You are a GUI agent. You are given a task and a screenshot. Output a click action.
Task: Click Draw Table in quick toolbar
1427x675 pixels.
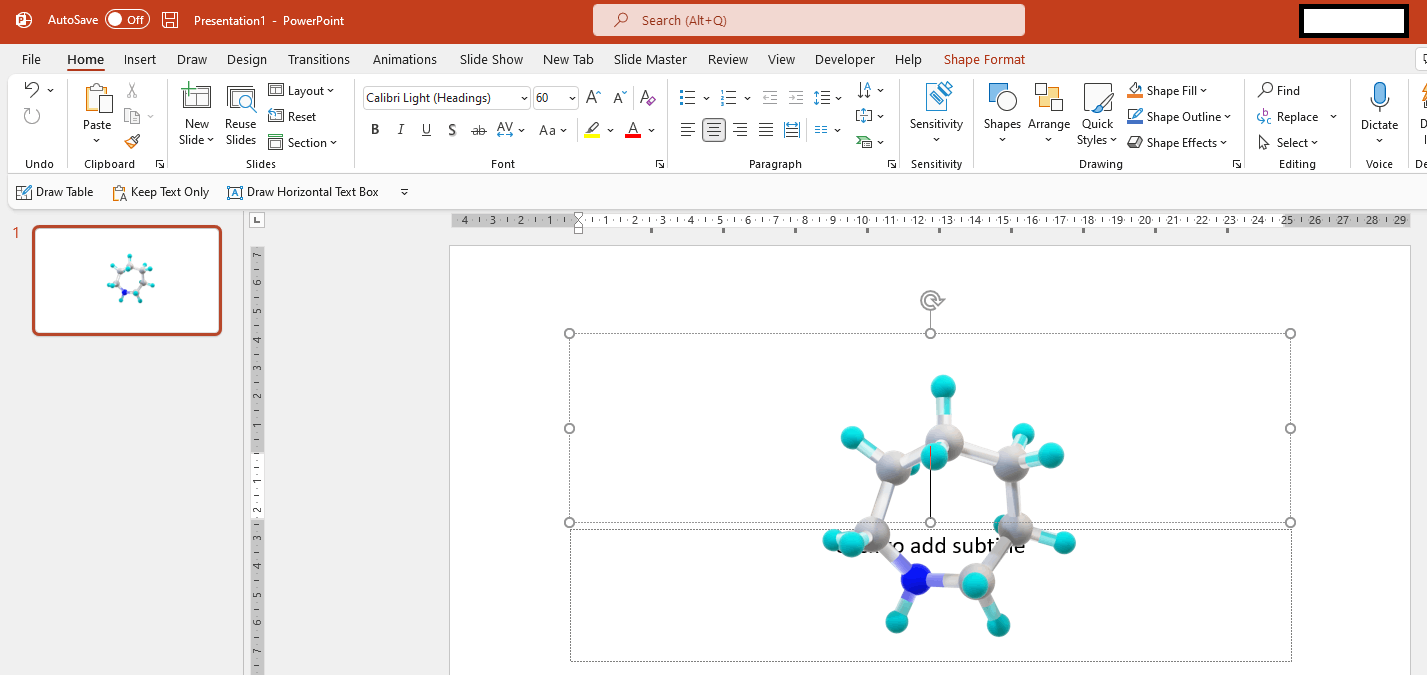55,192
